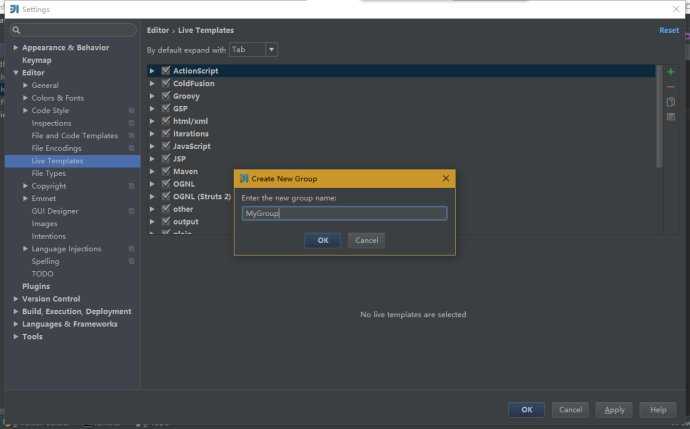
Task: Click the new group name input field
Action: click(345, 213)
